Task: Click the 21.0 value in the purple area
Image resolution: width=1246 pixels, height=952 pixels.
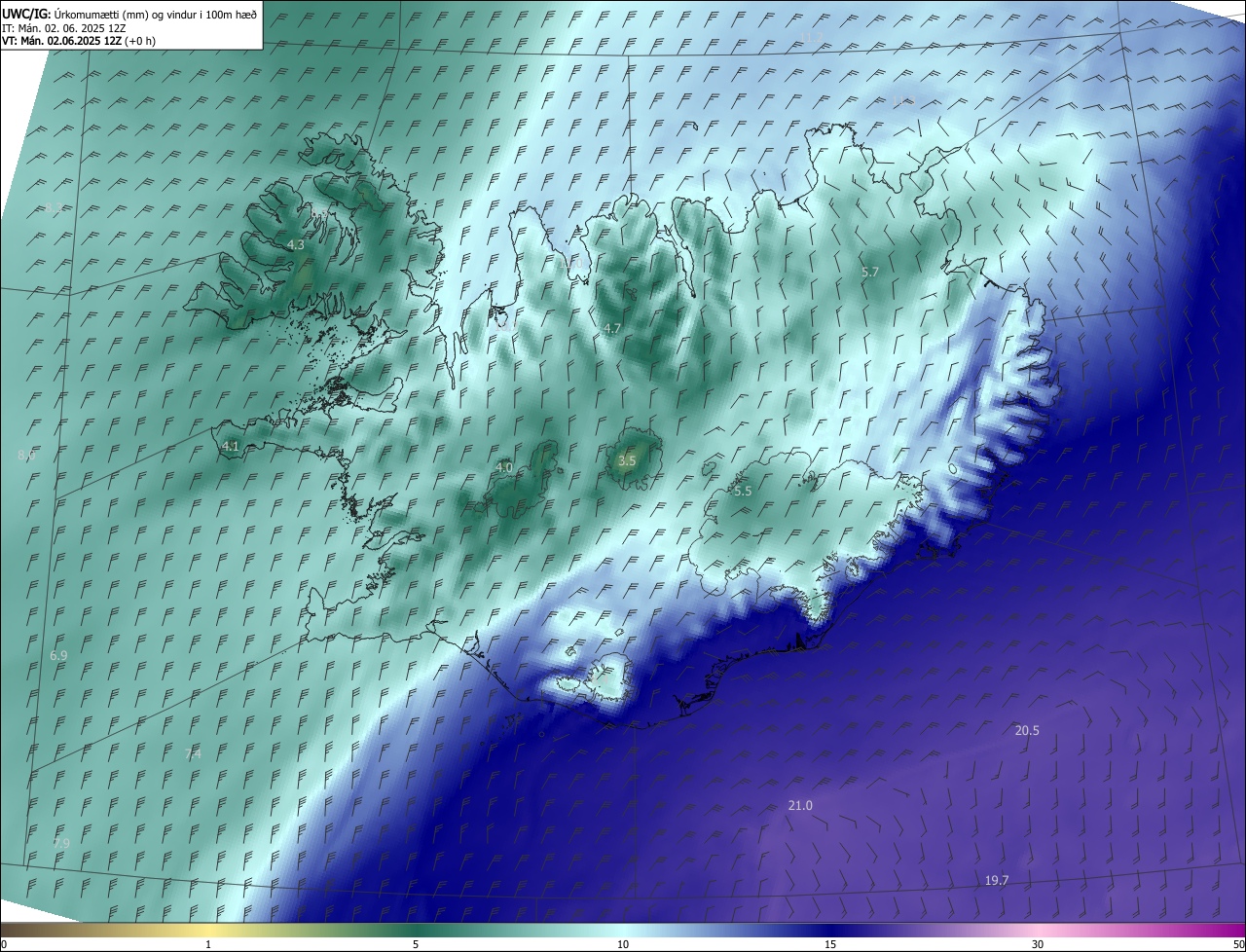Action: [800, 805]
